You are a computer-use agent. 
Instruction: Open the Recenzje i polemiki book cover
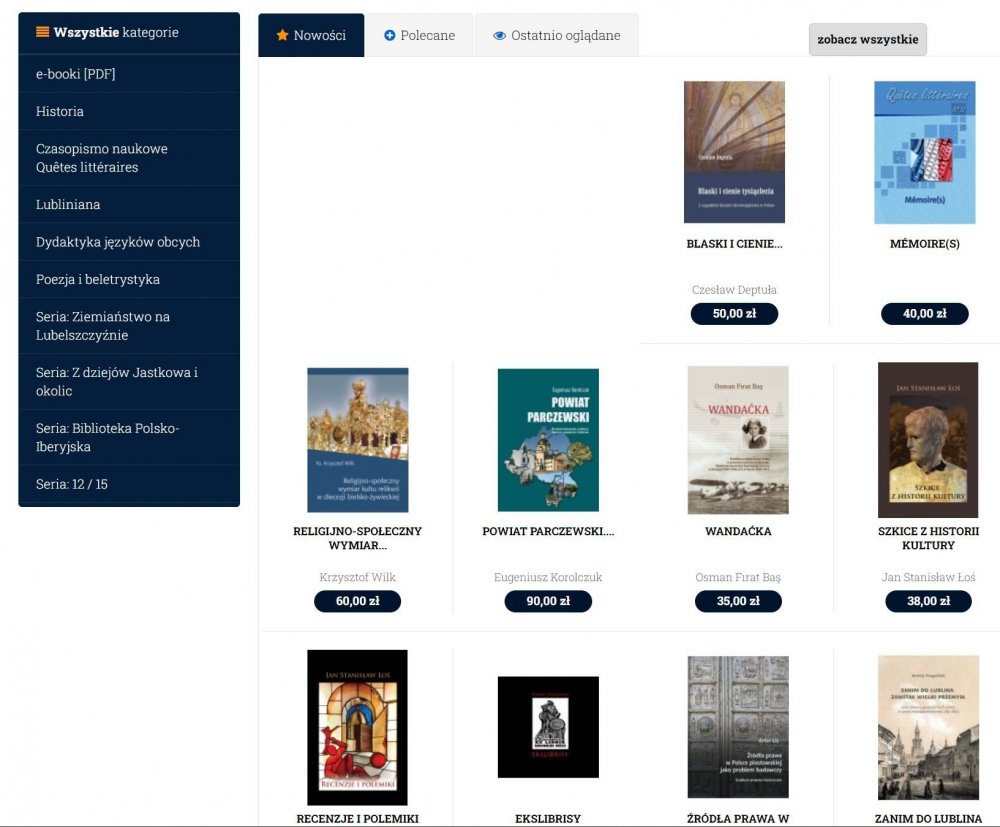point(357,728)
